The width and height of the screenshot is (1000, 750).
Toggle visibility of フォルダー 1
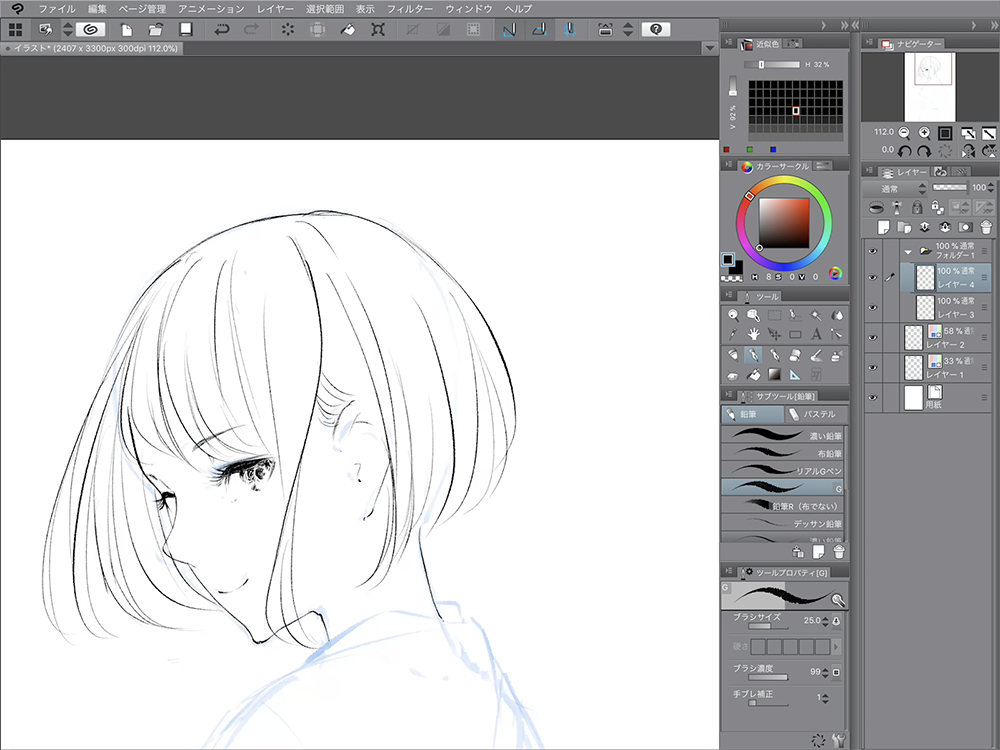[x=872, y=251]
